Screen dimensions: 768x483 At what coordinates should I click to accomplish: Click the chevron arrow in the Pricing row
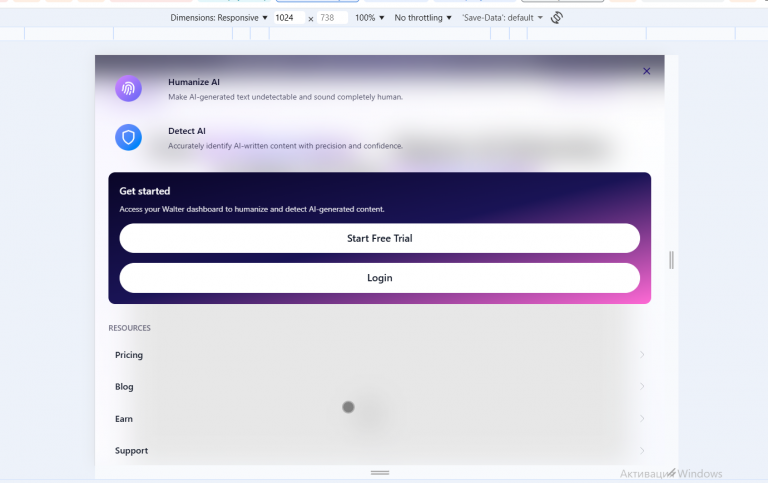click(642, 355)
